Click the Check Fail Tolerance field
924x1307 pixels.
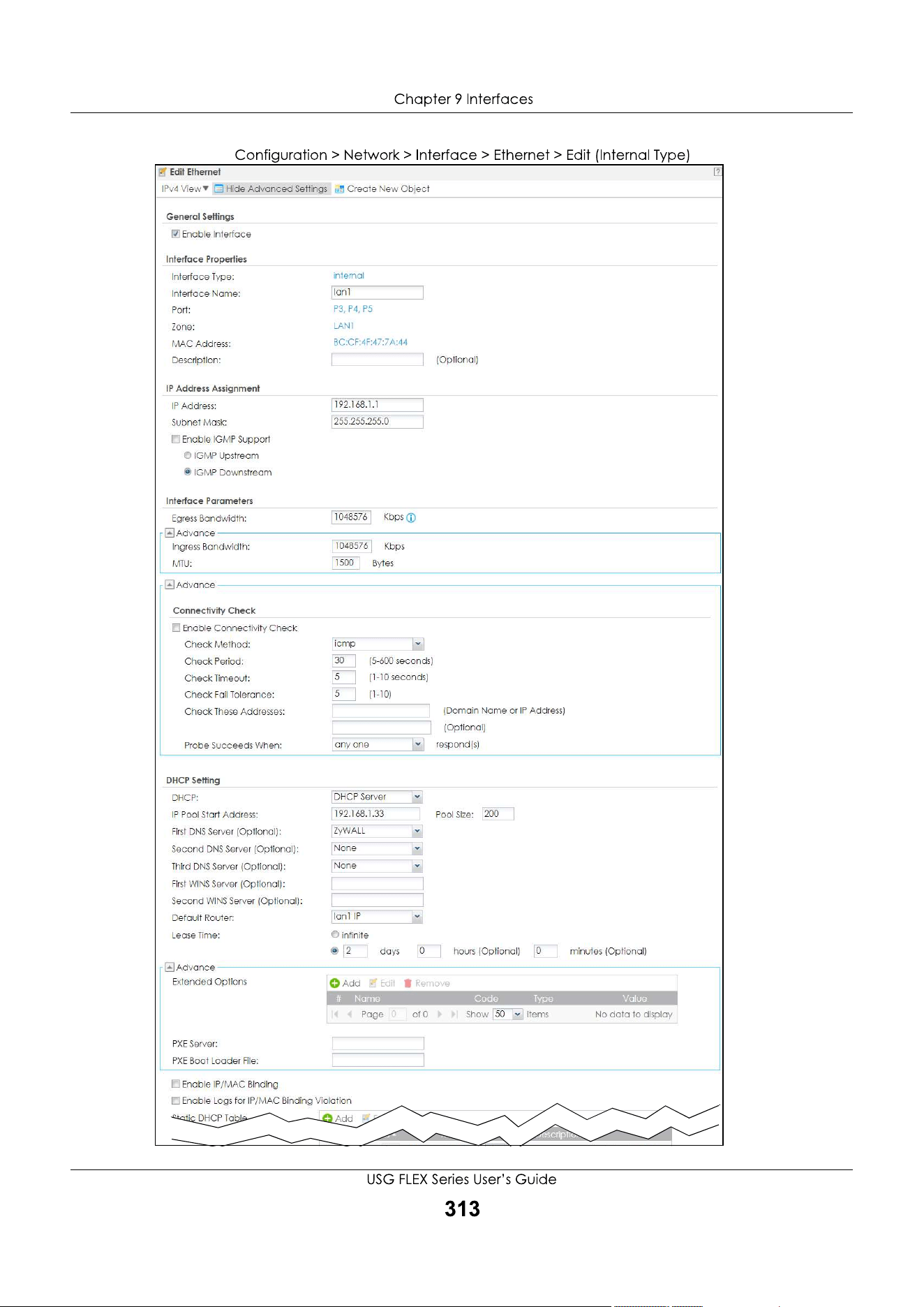click(x=344, y=694)
